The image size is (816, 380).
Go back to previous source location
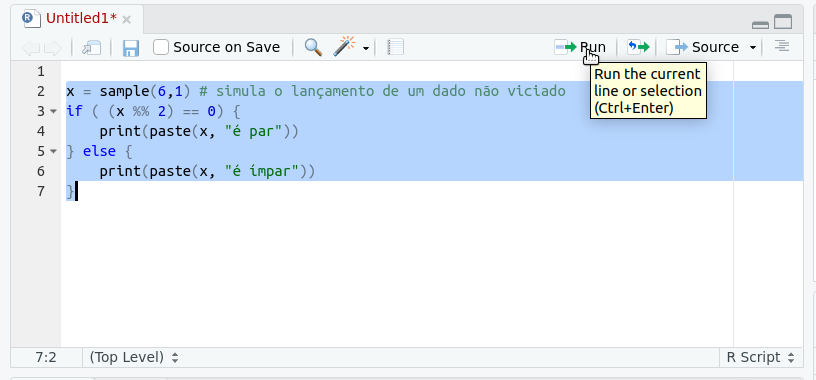31,48
